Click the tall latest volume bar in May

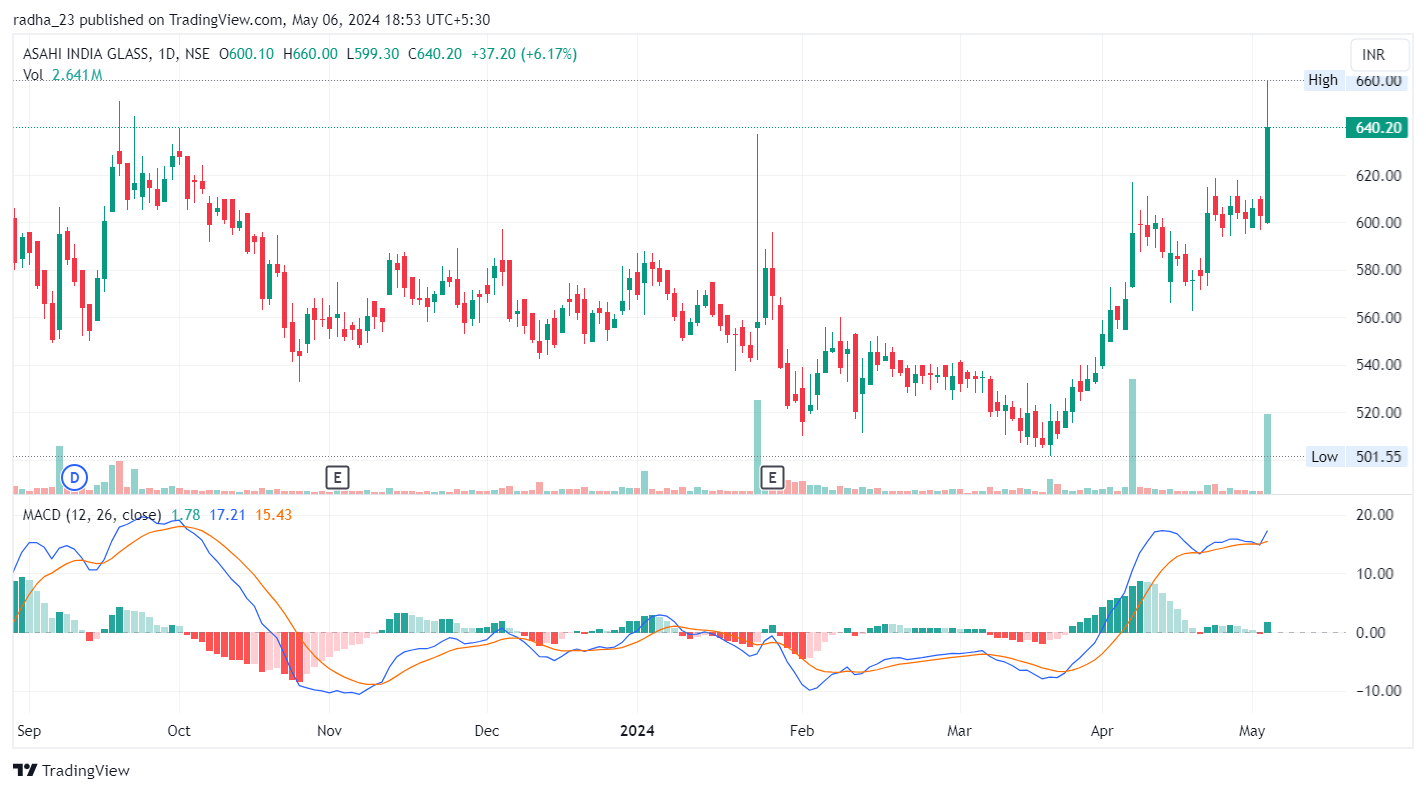click(1268, 453)
